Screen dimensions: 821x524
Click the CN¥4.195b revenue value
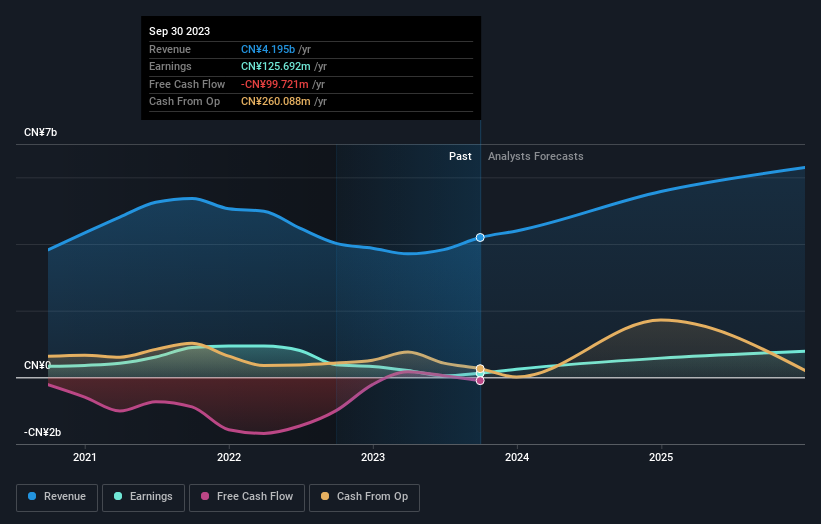[268, 49]
